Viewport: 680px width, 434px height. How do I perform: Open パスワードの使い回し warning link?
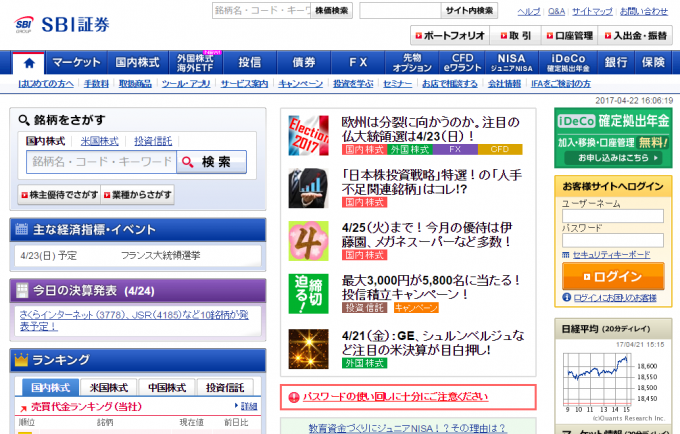tap(395, 397)
